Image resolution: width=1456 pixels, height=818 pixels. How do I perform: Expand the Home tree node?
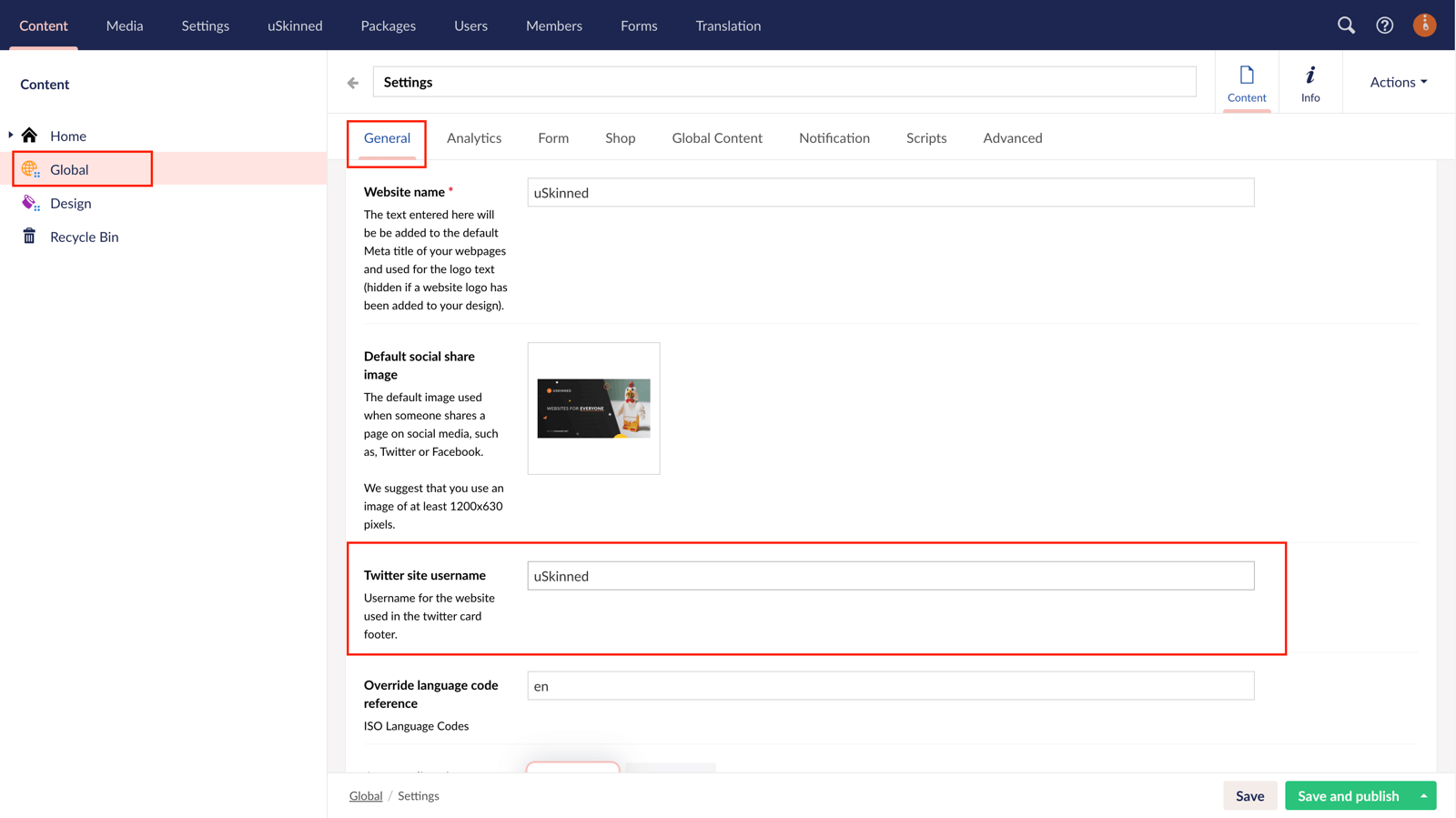point(11,136)
